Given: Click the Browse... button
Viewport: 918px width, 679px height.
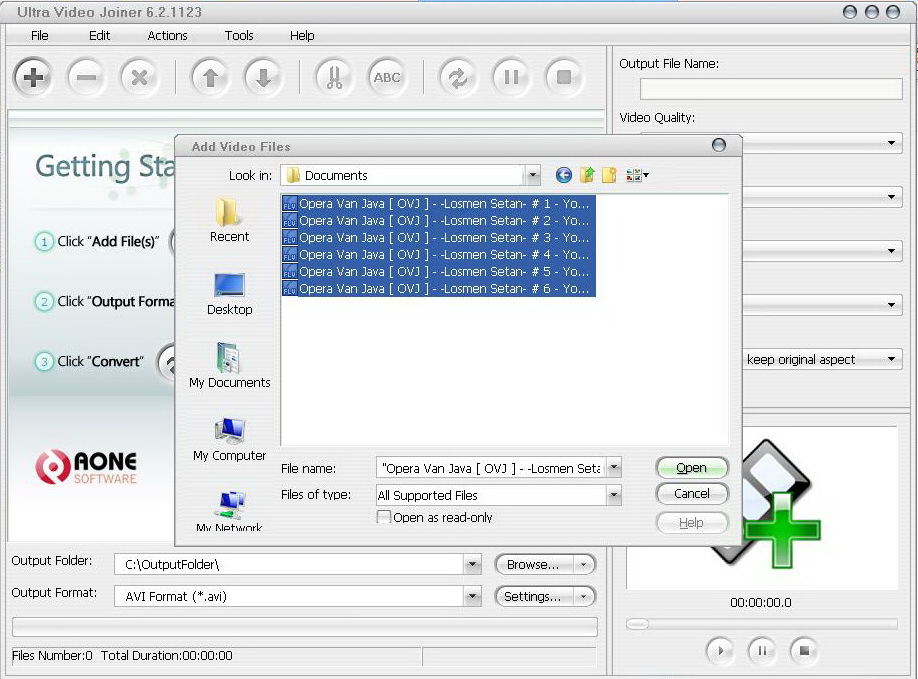Looking at the screenshot, I should 533,564.
